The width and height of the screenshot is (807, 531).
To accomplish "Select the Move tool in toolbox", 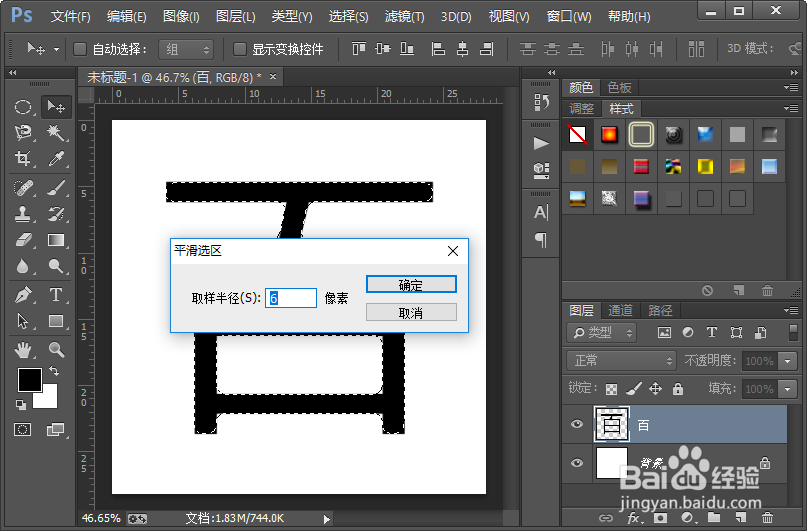I will (56, 107).
